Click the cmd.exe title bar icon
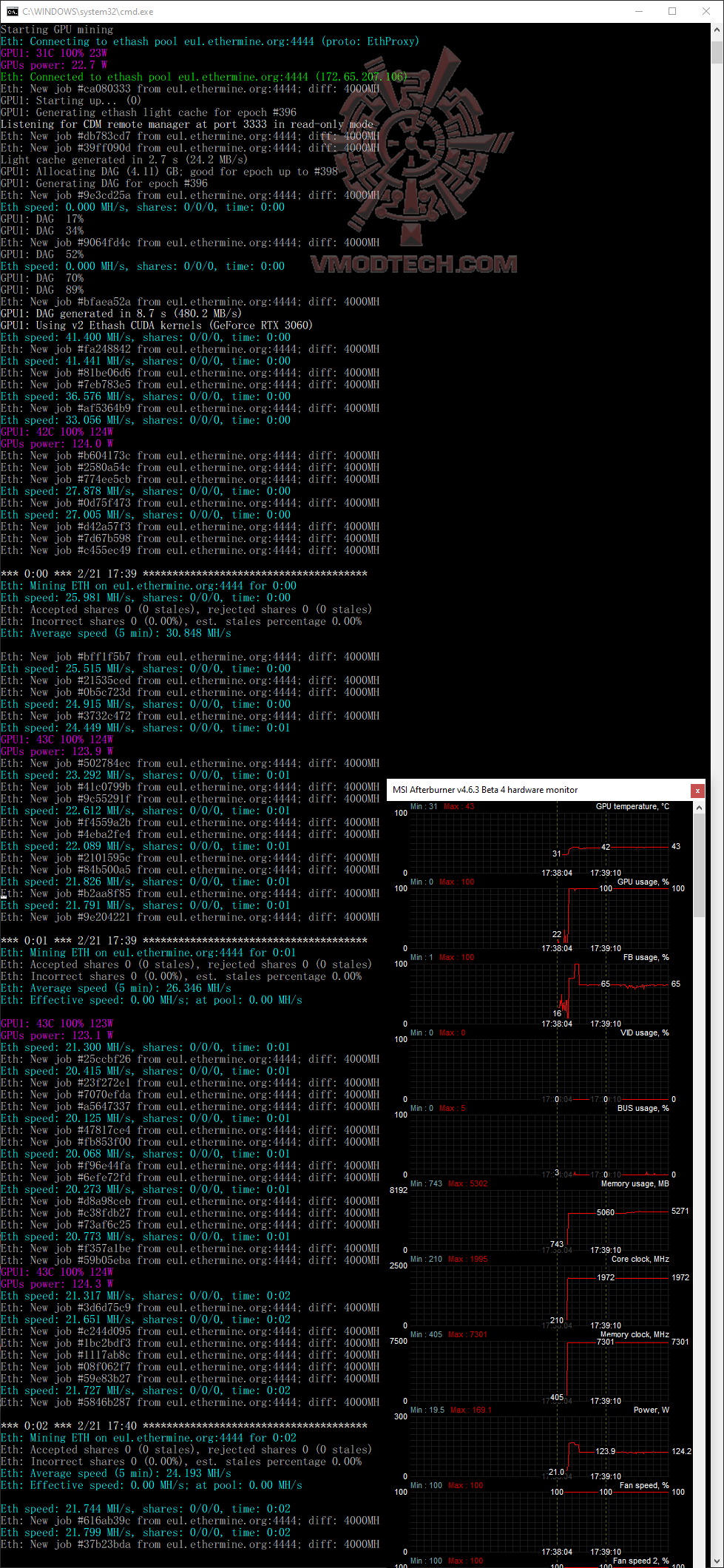The height and width of the screenshot is (1568, 724). [x=13, y=12]
